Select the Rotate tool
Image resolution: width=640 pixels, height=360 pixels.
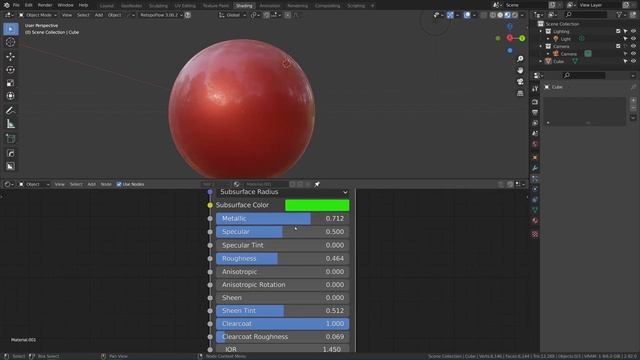11,70
